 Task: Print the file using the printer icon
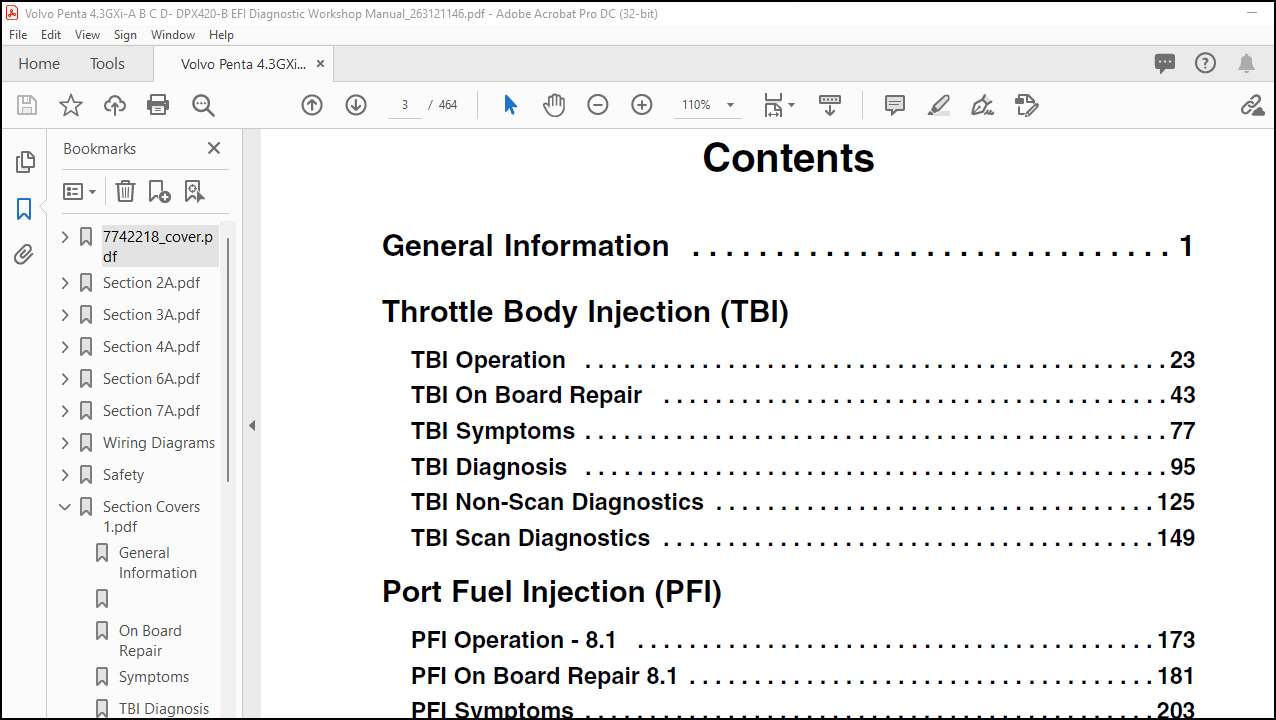tap(158, 105)
